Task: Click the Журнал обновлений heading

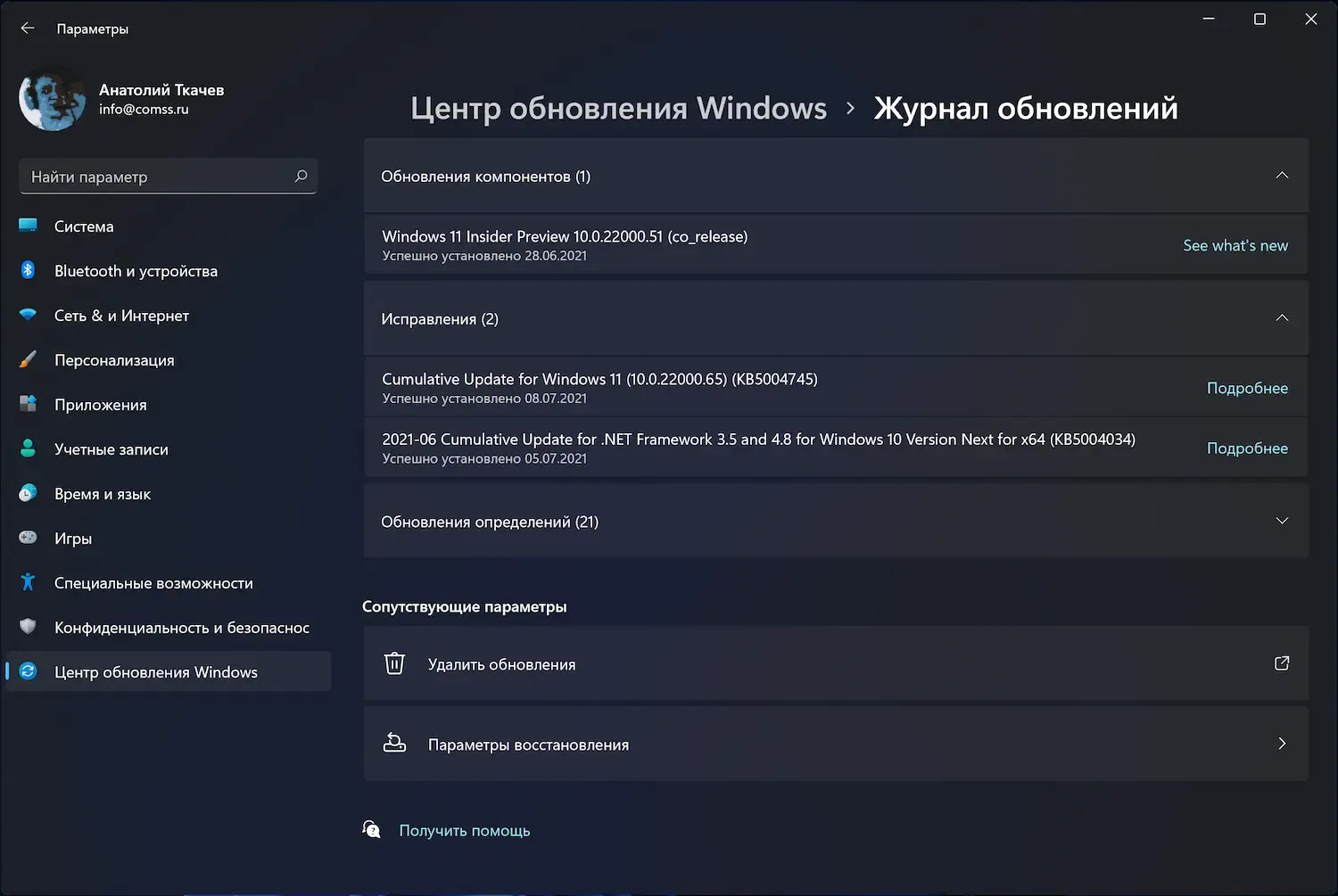Action: point(1026,108)
